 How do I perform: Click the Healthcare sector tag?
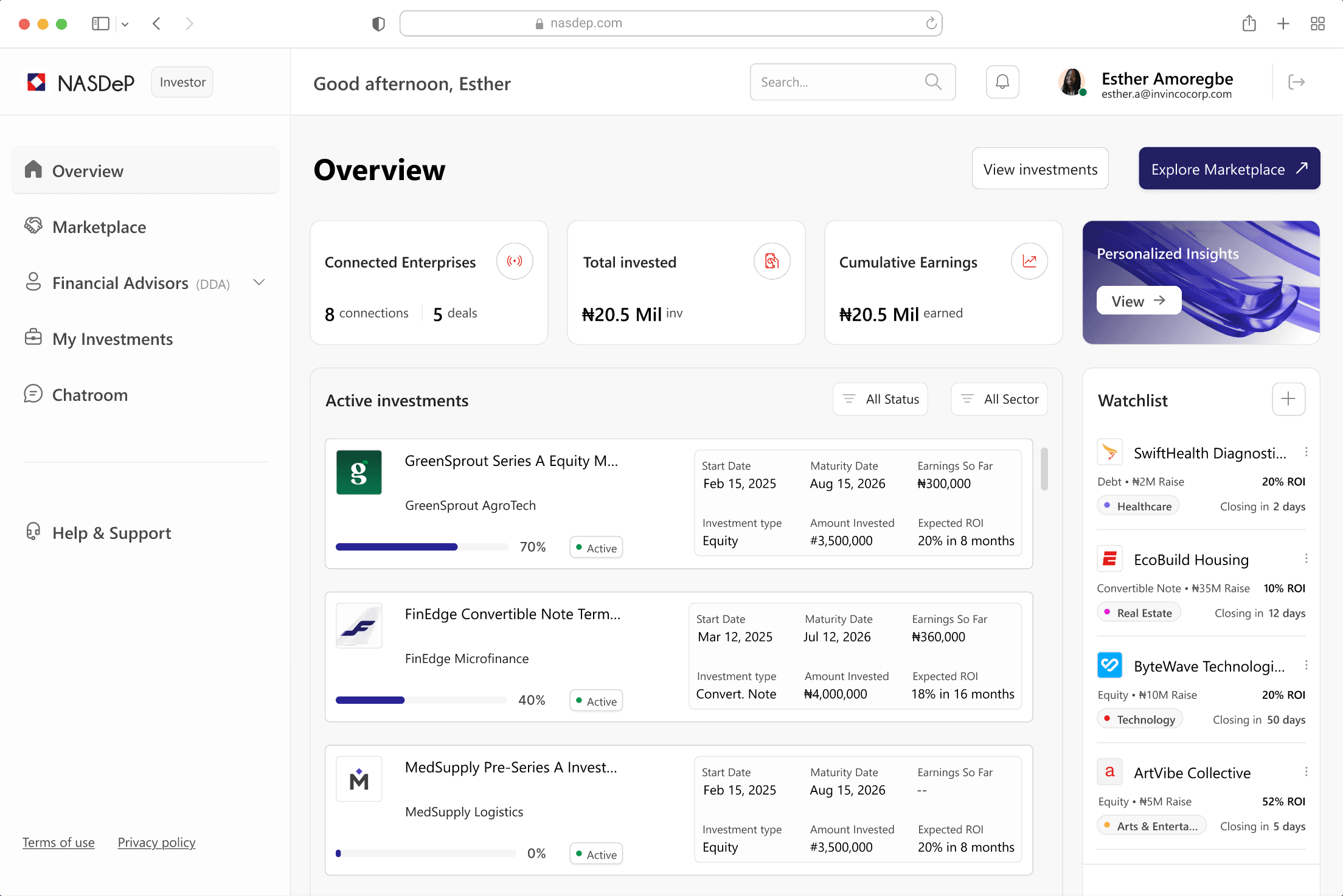click(x=1138, y=505)
